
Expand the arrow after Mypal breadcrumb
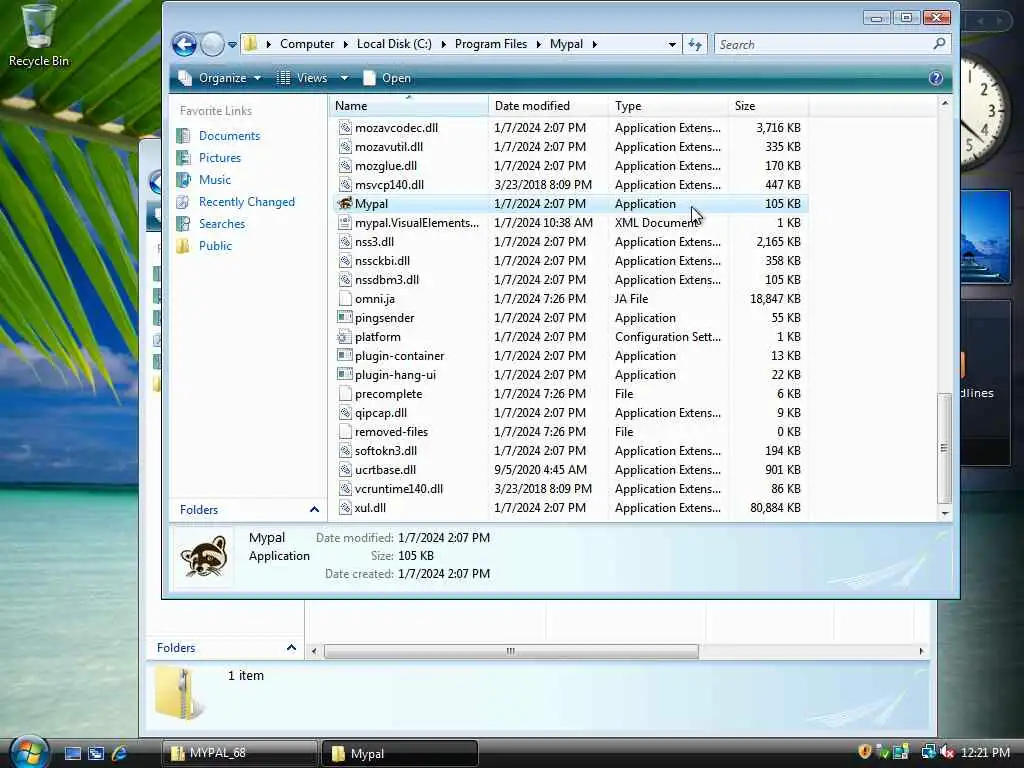[594, 44]
